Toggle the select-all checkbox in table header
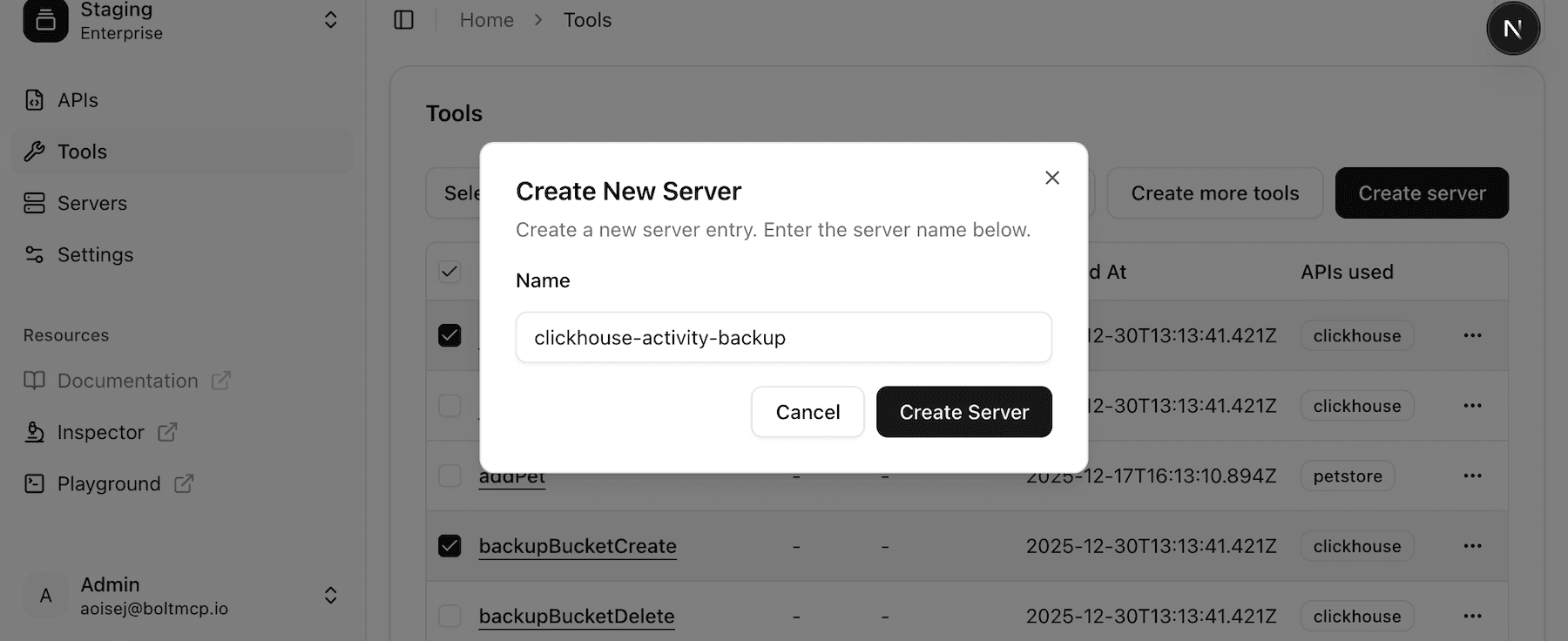The height and width of the screenshot is (641, 1568). [449, 272]
